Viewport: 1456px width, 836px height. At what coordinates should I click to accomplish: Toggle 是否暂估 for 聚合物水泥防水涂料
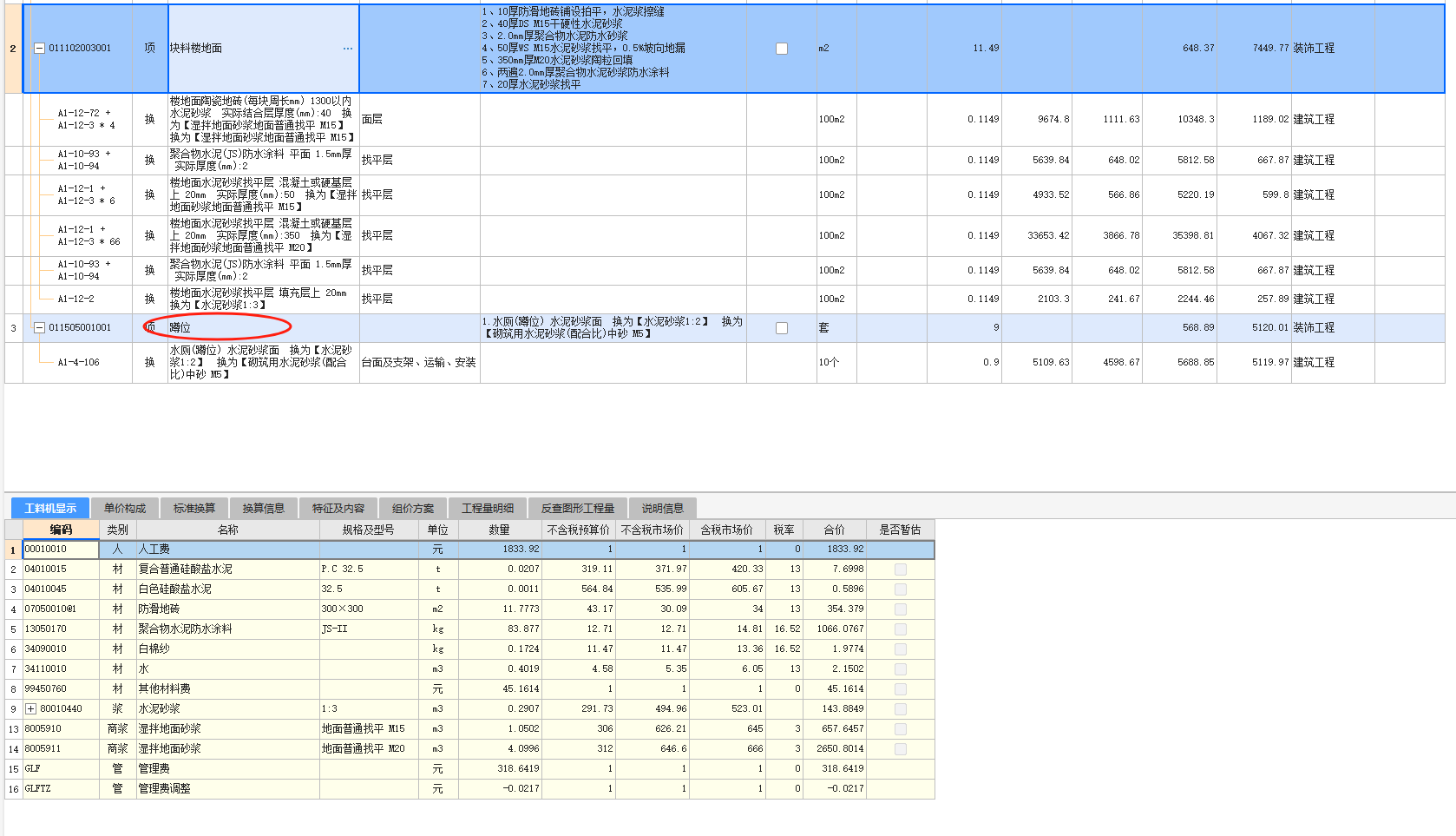tap(901, 629)
